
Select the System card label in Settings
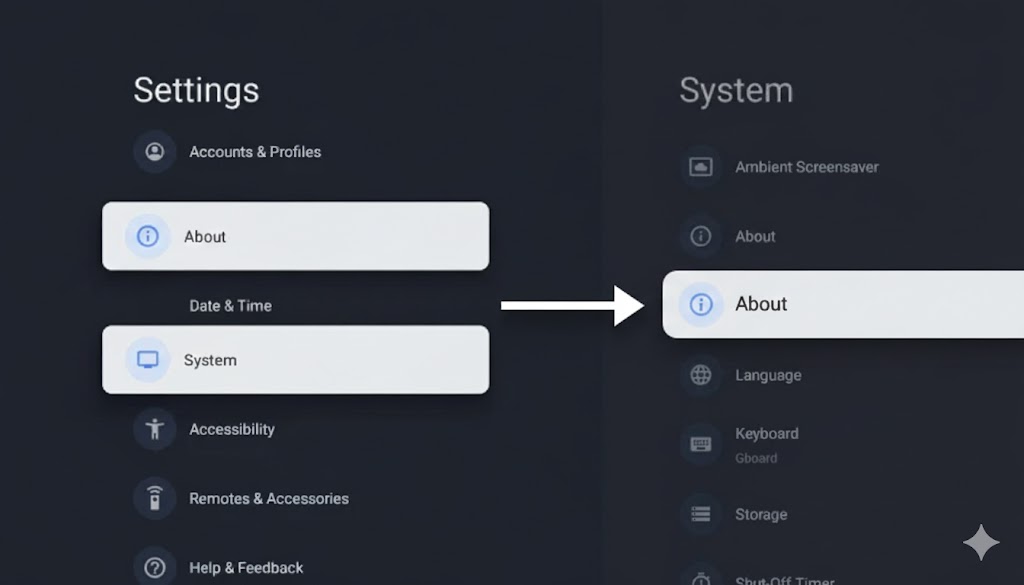pos(210,360)
